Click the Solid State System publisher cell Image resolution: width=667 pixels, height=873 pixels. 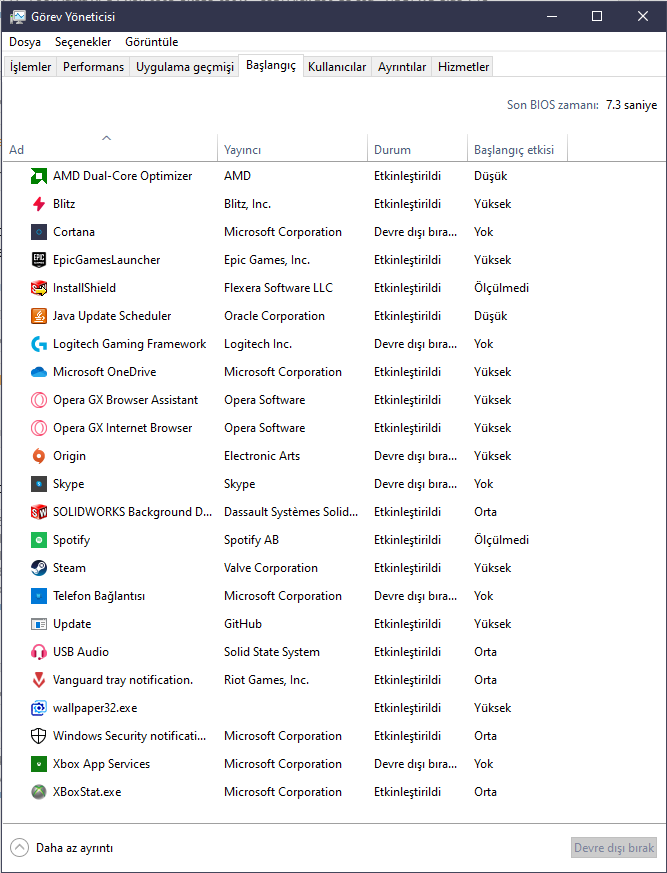[x=272, y=652]
